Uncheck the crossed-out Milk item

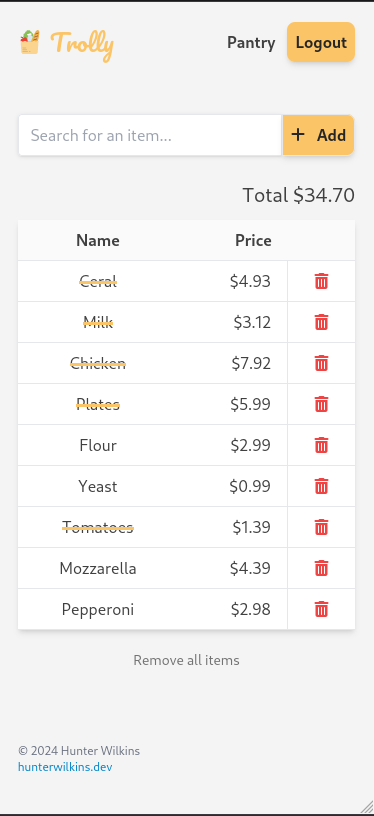98,323
